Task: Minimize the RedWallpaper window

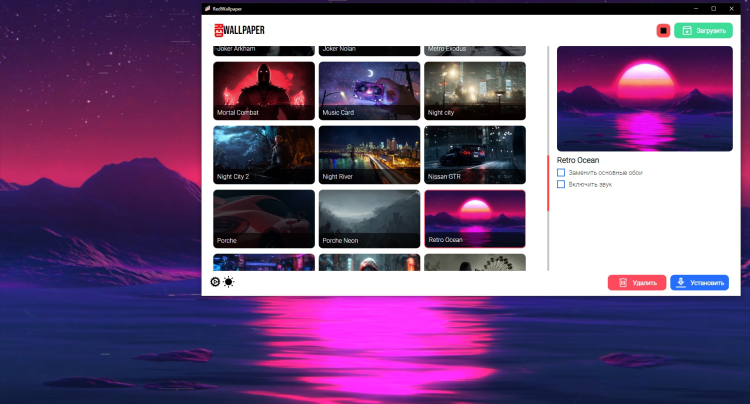Action: [696, 9]
